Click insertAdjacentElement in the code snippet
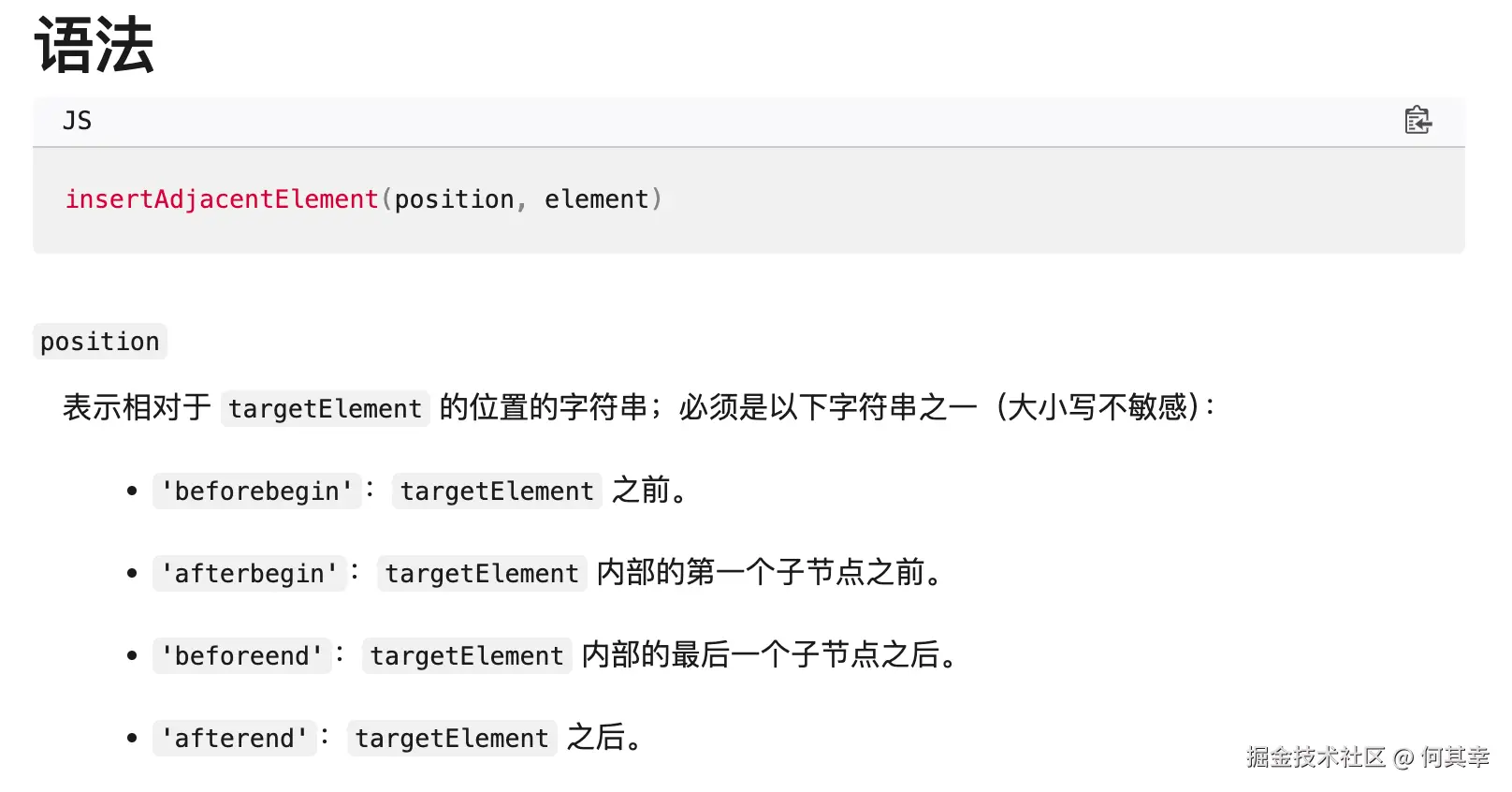This screenshot has height=792, width=1512. (x=222, y=199)
